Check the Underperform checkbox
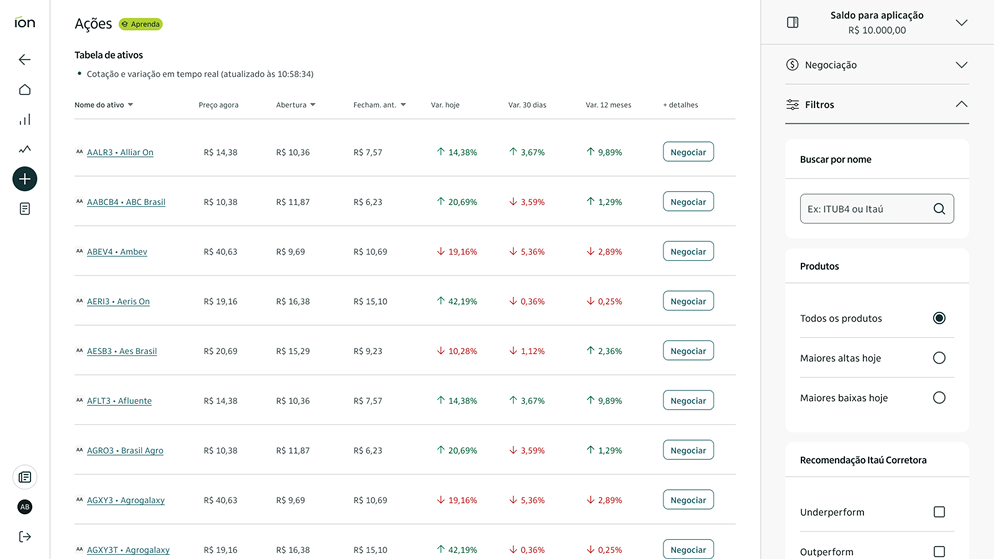 tap(939, 512)
